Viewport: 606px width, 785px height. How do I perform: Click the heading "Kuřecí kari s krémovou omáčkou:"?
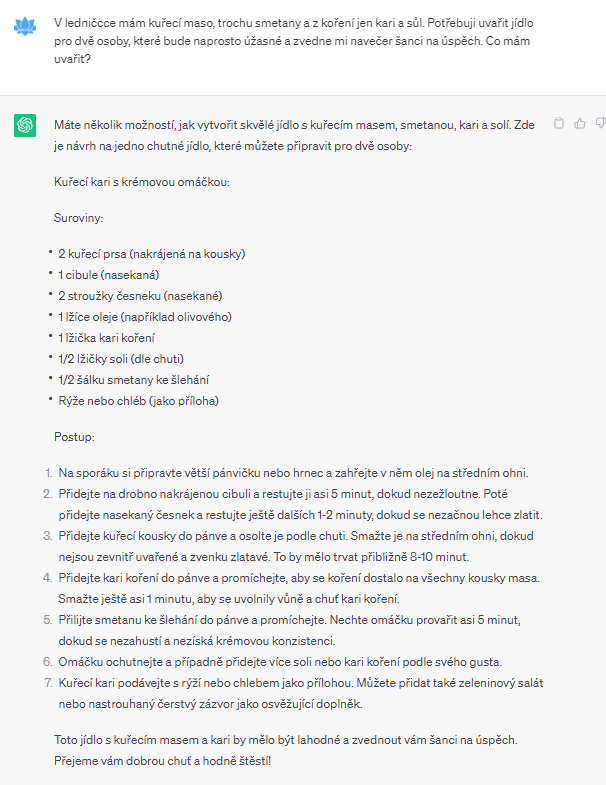click(x=142, y=182)
